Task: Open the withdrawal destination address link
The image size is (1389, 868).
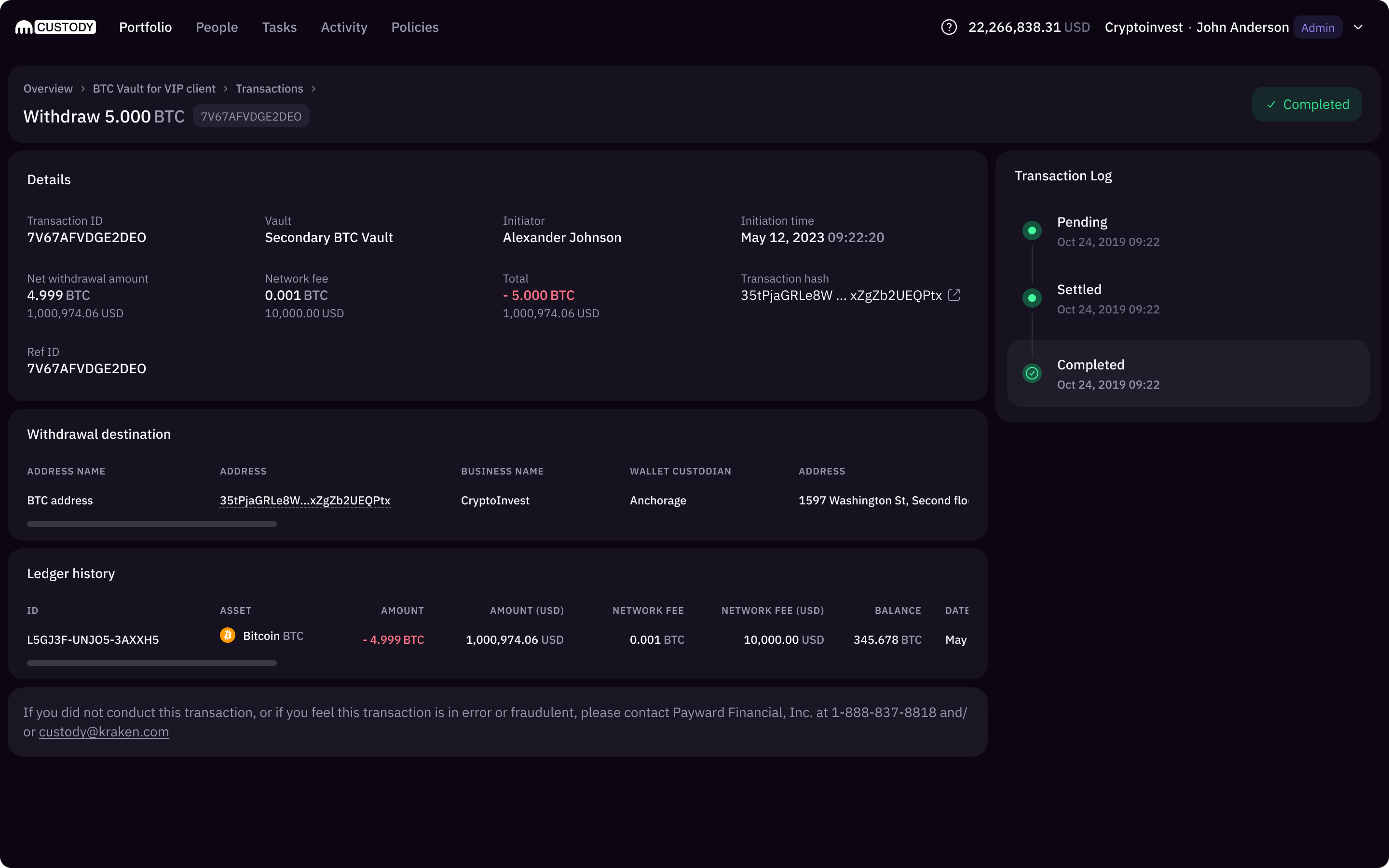Action: pos(305,501)
